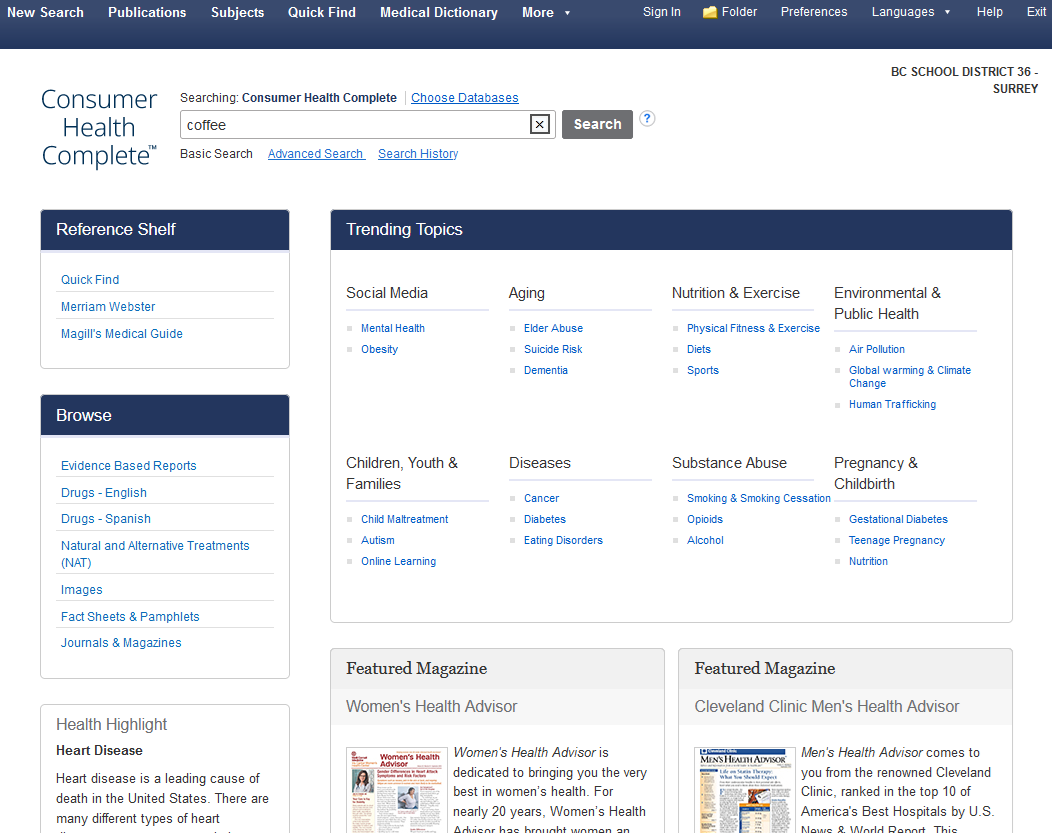Select the Autism topic
This screenshot has height=833, width=1052.
click(378, 540)
